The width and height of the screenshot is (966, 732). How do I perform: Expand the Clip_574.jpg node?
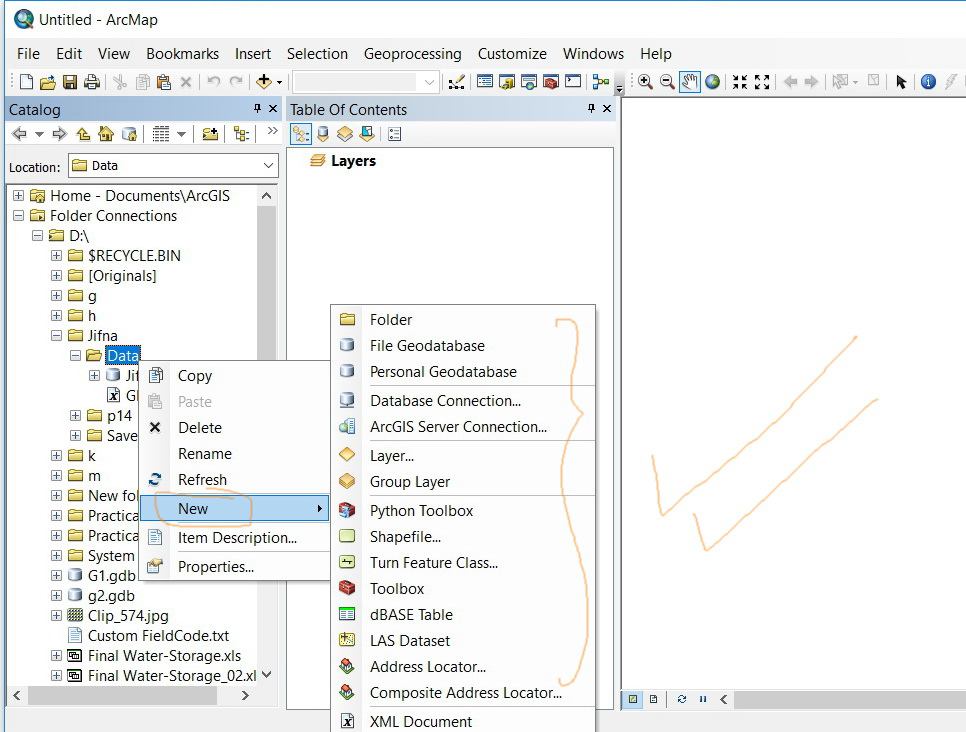coord(57,615)
